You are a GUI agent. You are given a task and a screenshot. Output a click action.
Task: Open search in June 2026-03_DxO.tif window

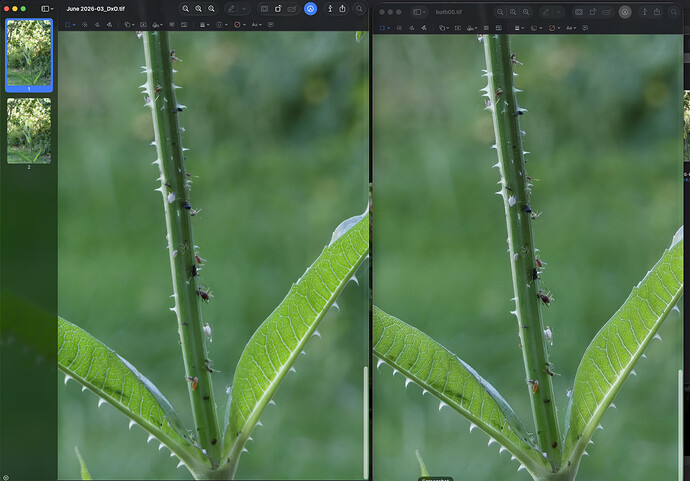click(x=360, y=9)
